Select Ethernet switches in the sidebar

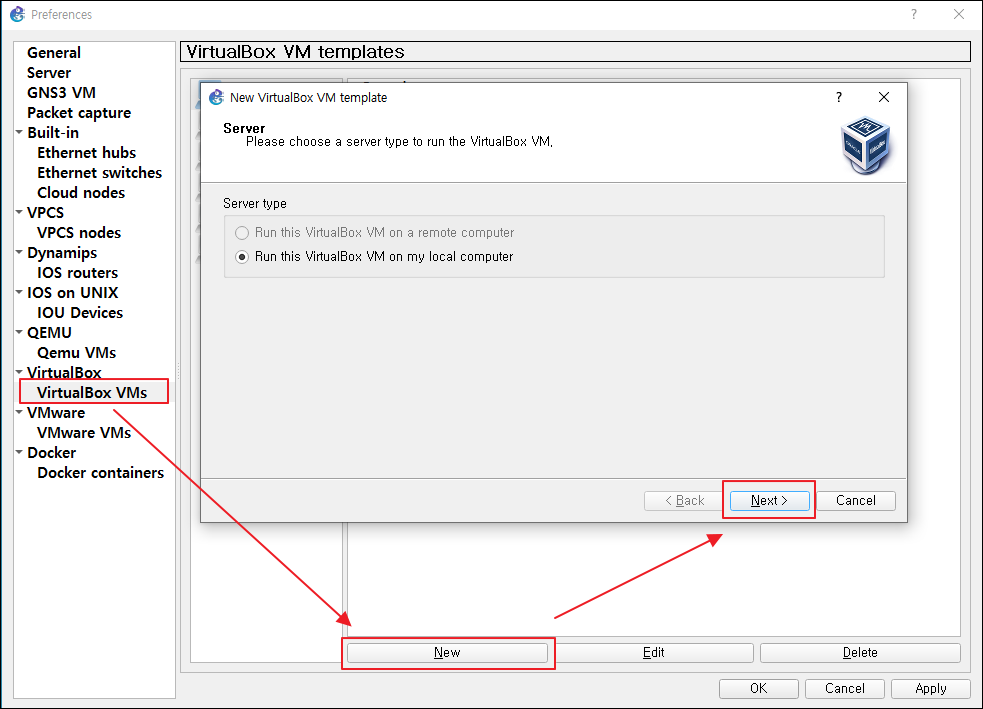(x=100, y=173)
